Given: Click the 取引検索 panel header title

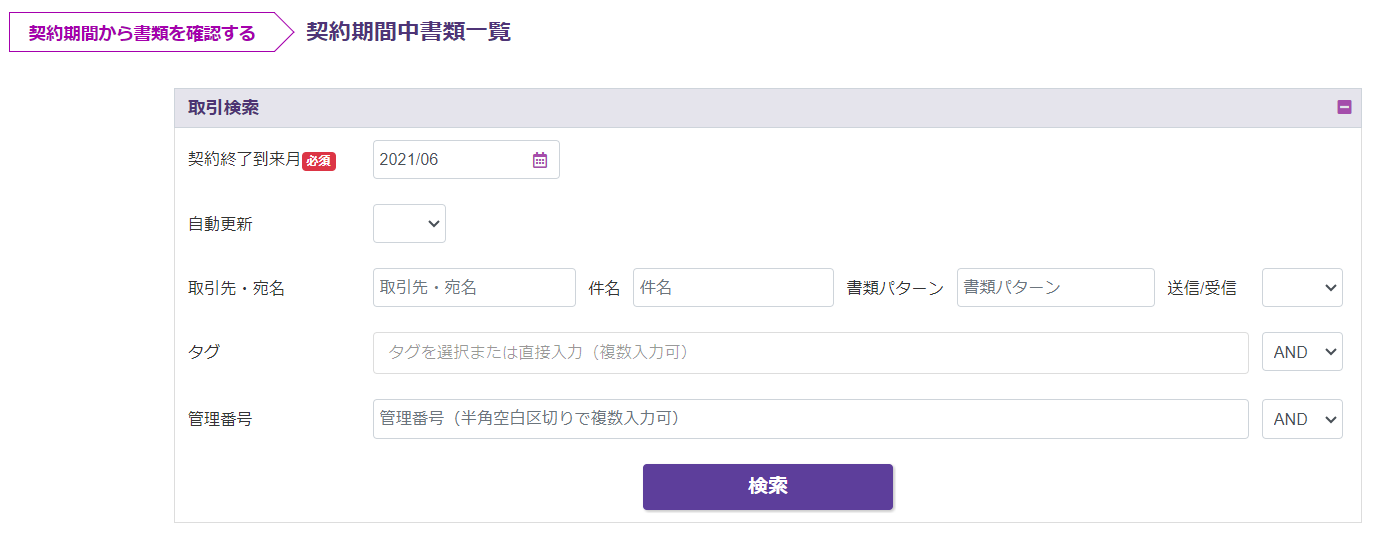Looking at the screenshot, I should pos(224,108).
